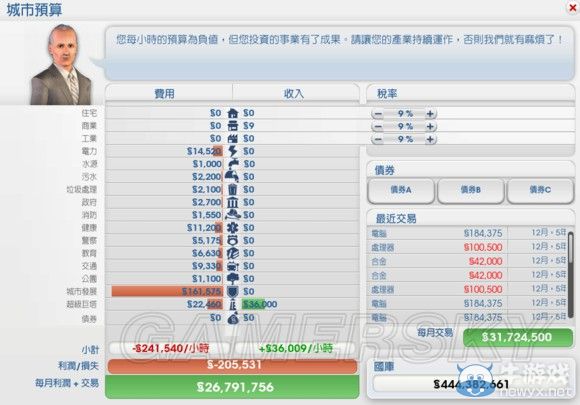Screen dimensions: 580x405
Task: Click the 電力 expense value §14,520
Action: tap(204, 151)
